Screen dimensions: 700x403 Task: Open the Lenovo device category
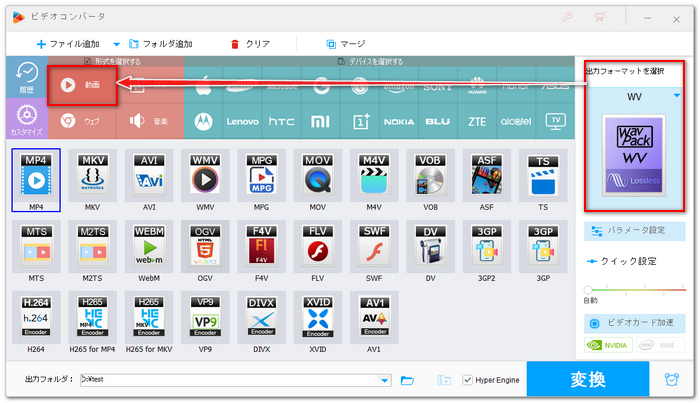tap(242, 121)
